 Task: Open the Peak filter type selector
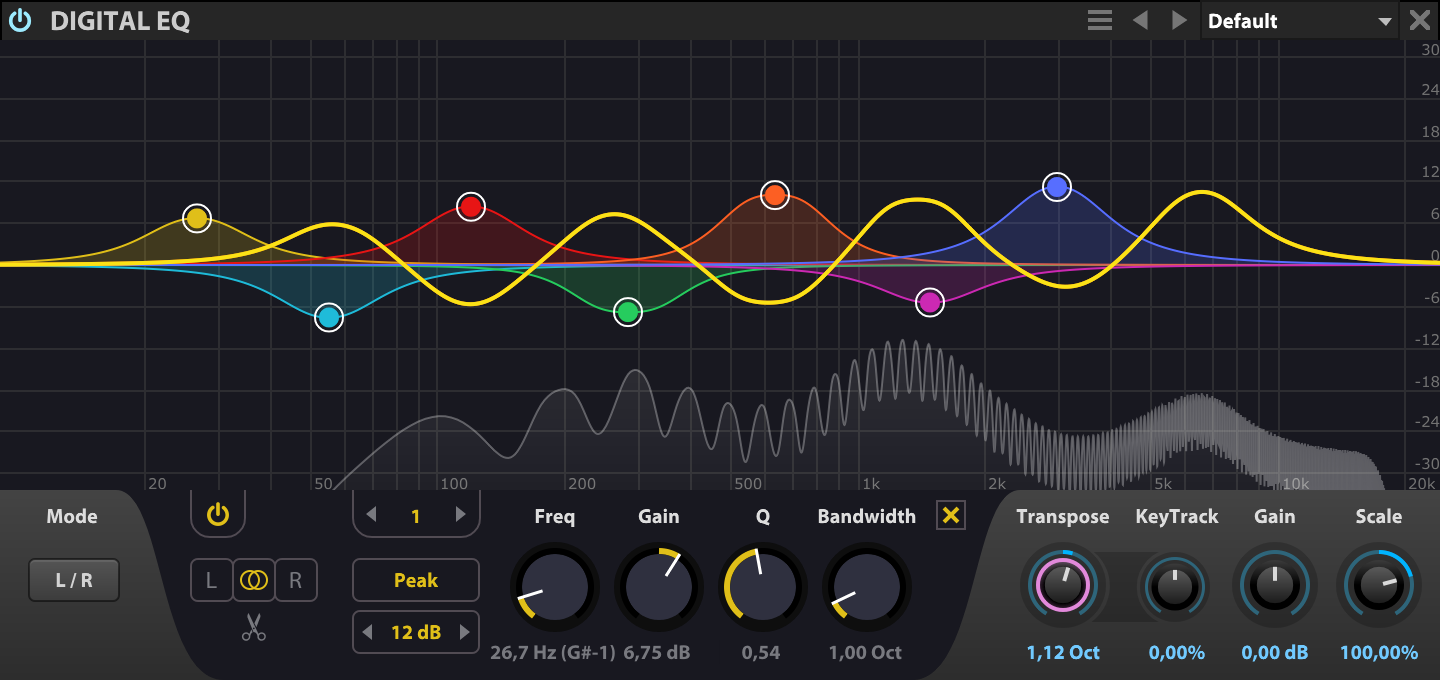pos(415,581)
